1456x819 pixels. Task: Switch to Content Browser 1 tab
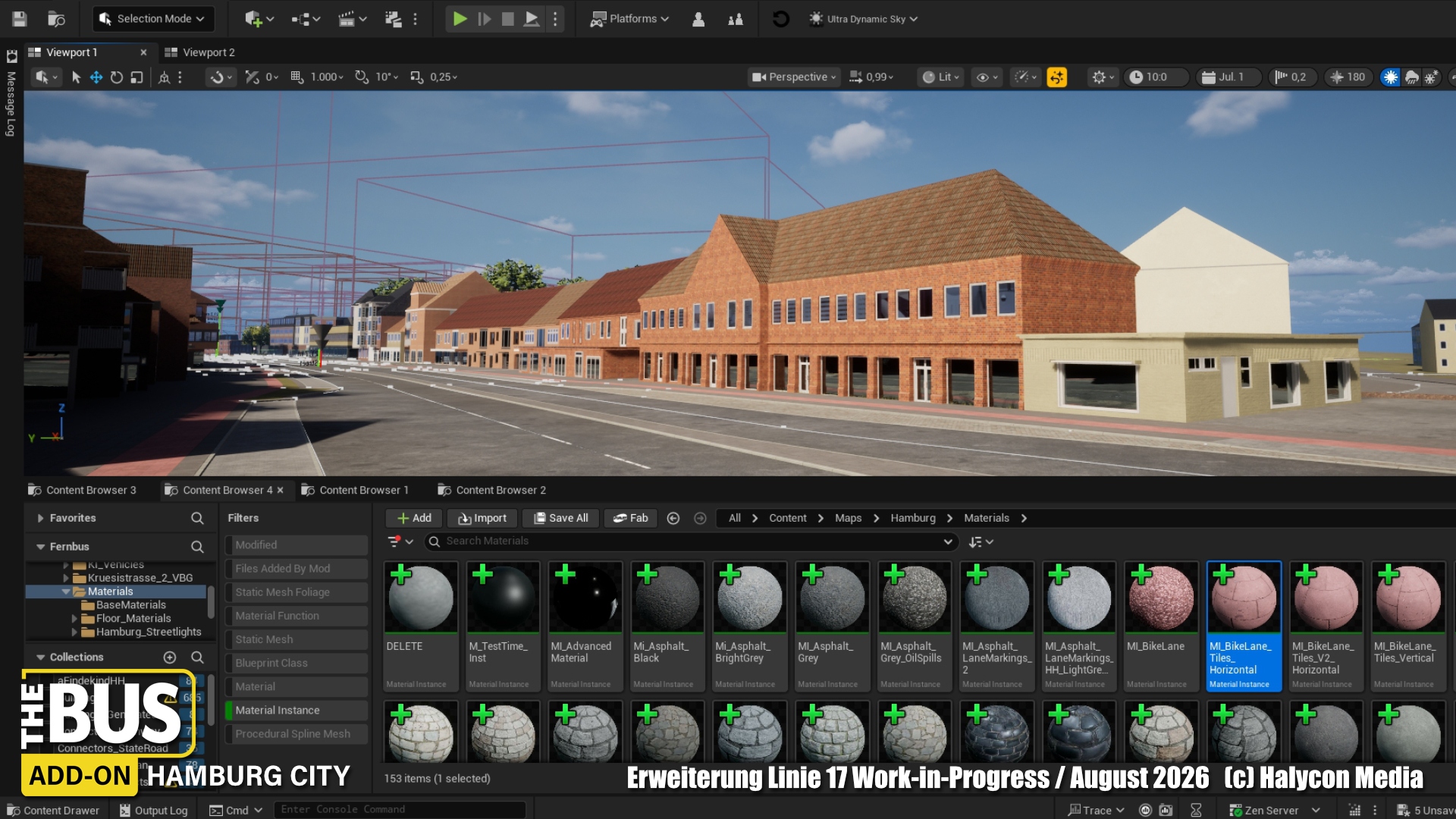point(355,490)
